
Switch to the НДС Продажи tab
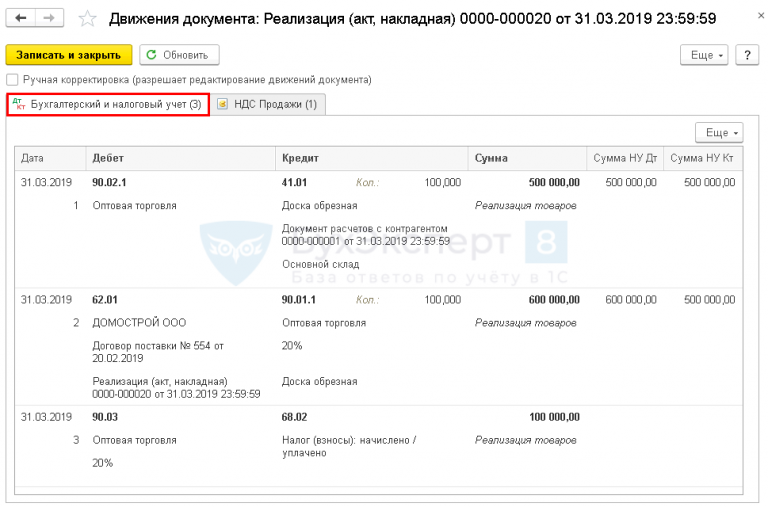pos(268,104)
